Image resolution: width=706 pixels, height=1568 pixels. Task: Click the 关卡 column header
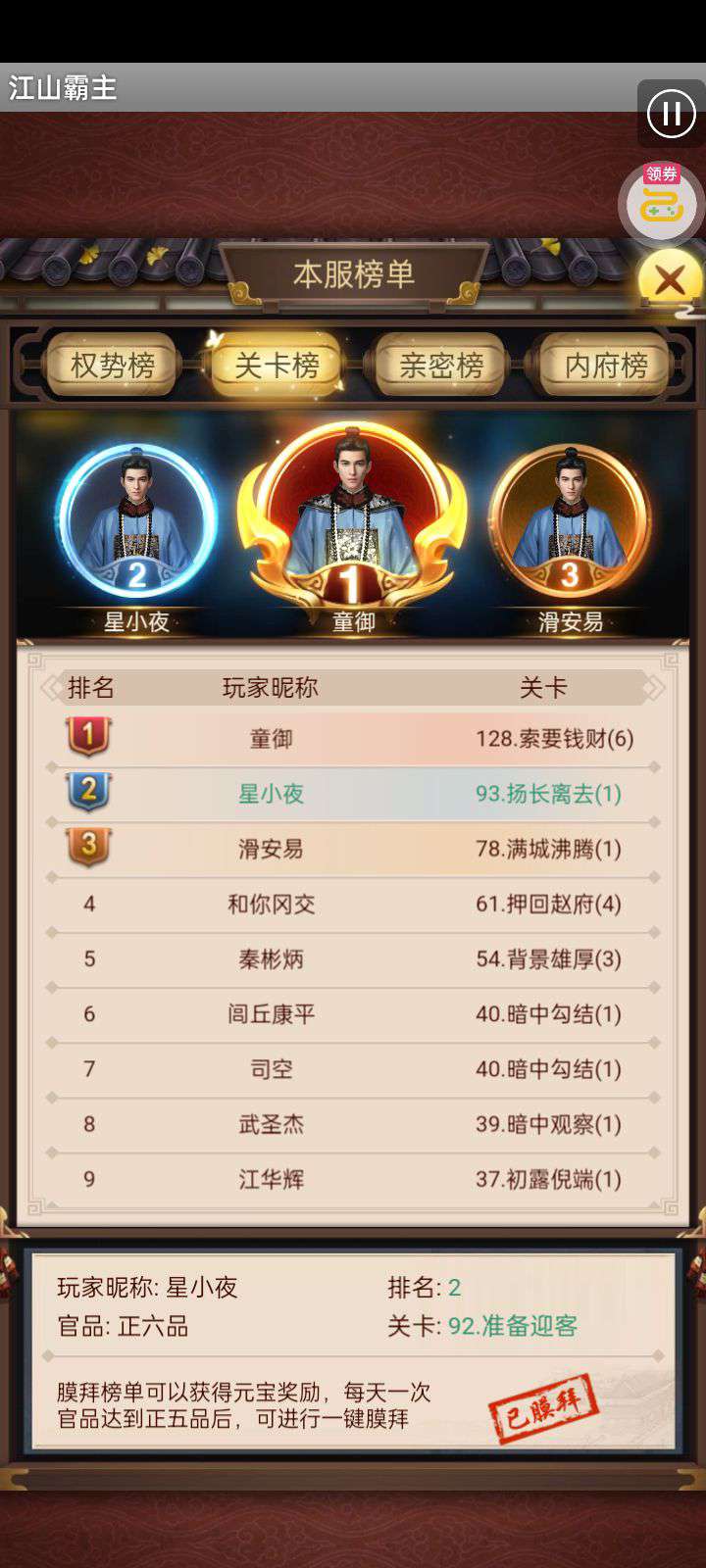[543, 688]
